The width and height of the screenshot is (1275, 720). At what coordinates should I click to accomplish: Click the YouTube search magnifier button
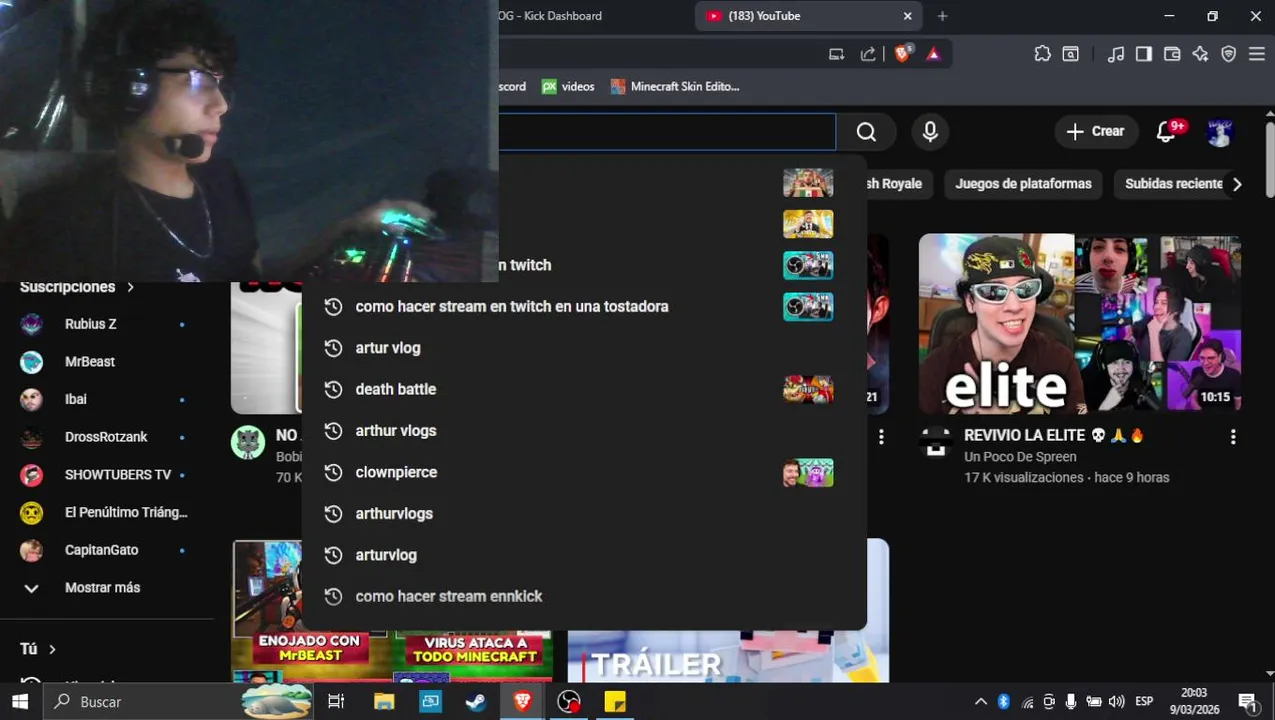[866, 132]
